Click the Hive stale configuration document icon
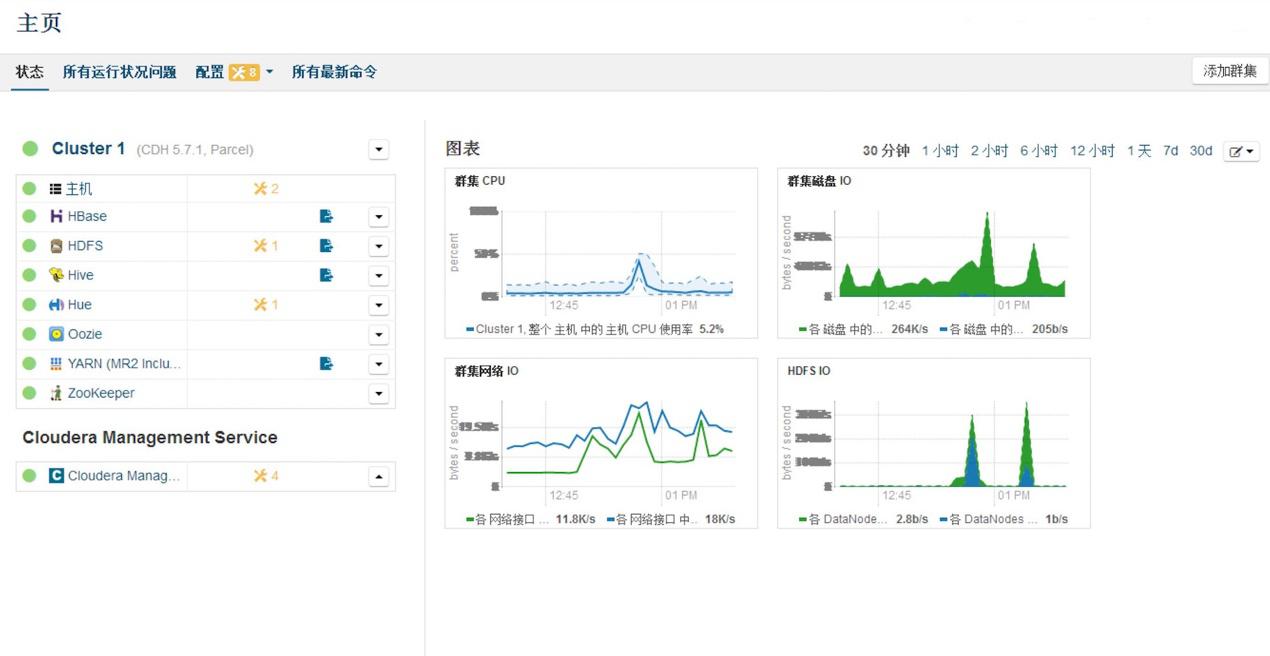This screenshot has height=656, width=1270. [x=326, y=275]
